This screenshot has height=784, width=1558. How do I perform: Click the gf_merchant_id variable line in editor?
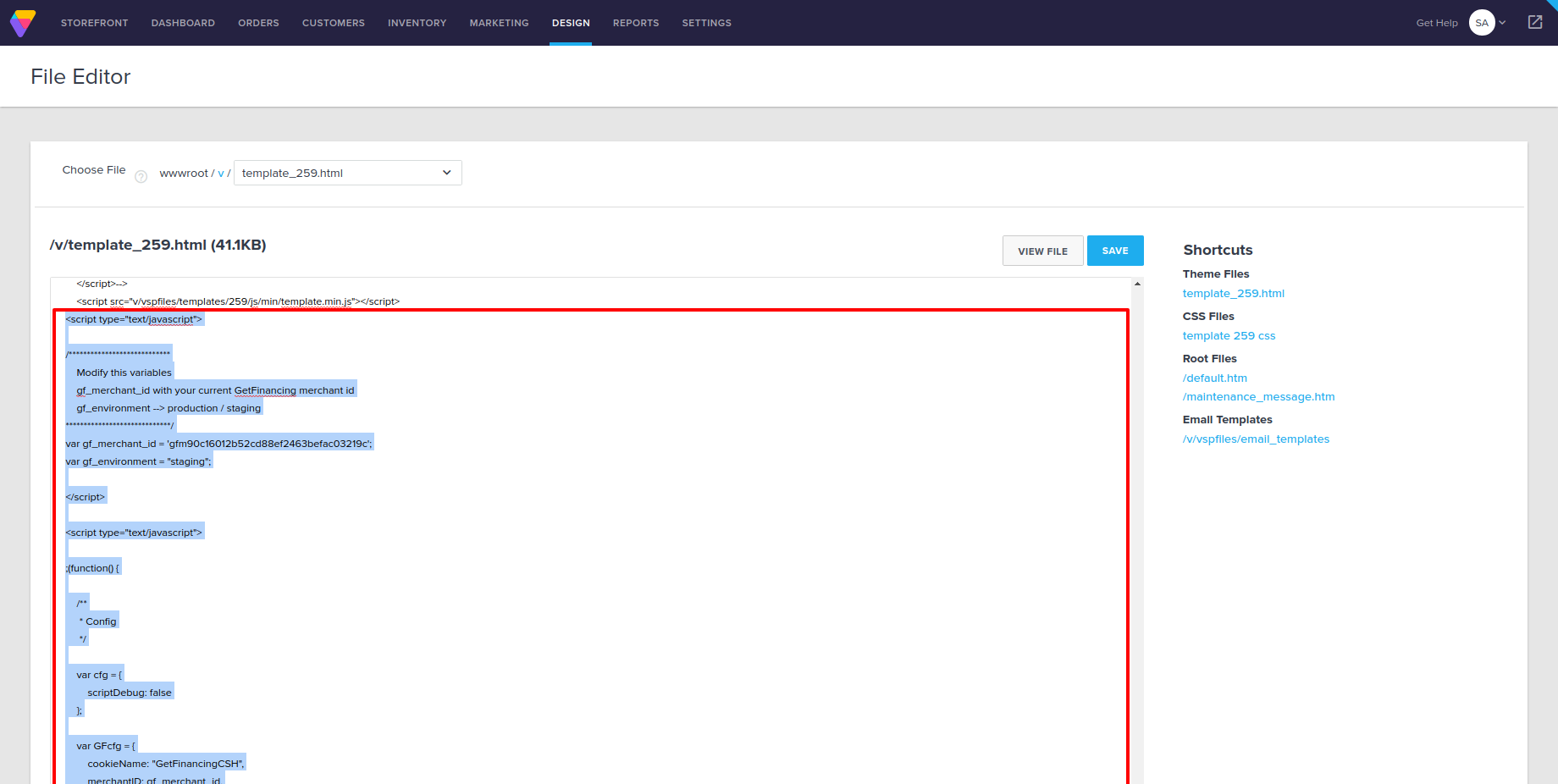point(218,444)
